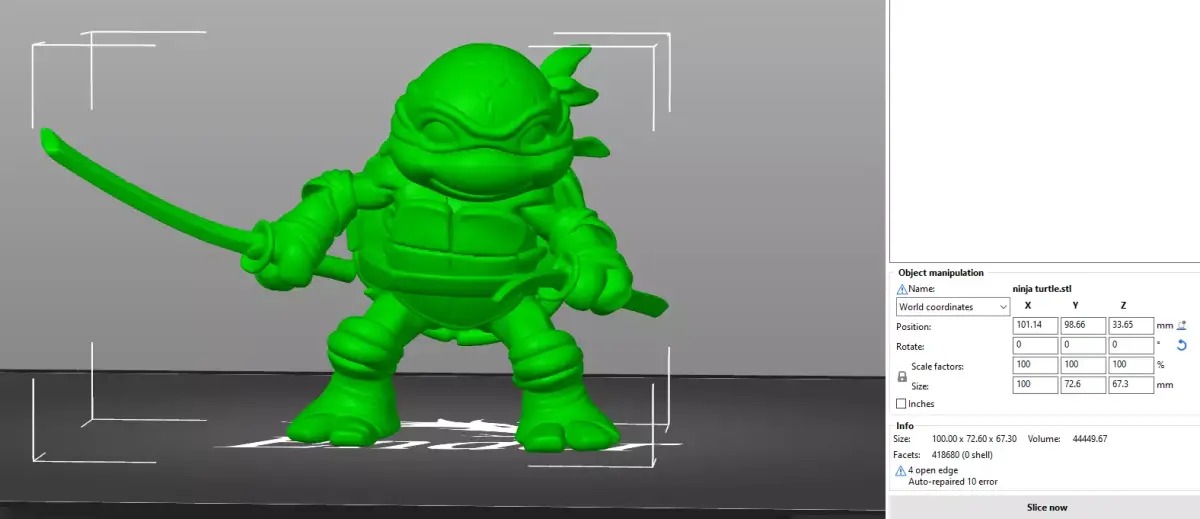
Task: Click the warning icon beside Name
Action: (x=902, y=288)
